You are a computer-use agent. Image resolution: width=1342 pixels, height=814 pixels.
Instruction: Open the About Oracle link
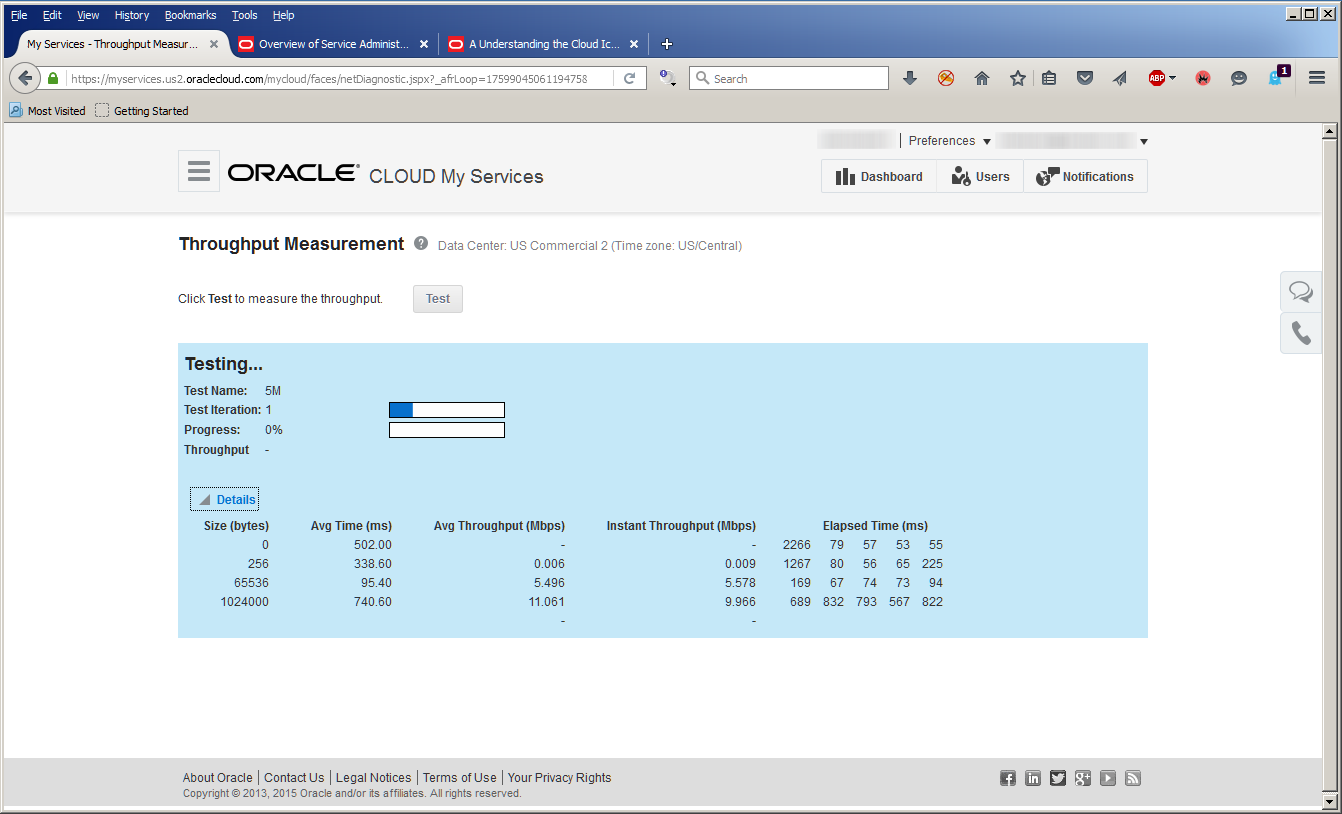[x=217, y=778]
